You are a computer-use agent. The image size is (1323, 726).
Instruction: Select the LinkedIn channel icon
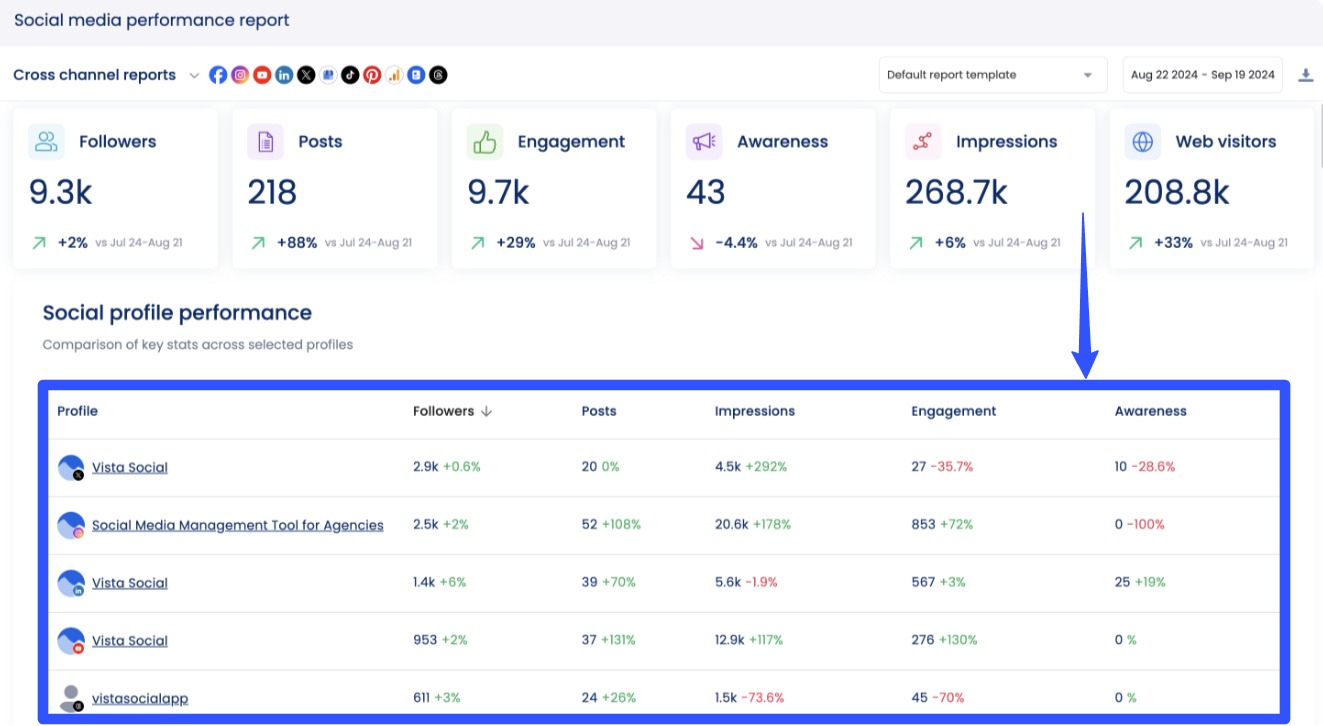[x=284, y=74]
